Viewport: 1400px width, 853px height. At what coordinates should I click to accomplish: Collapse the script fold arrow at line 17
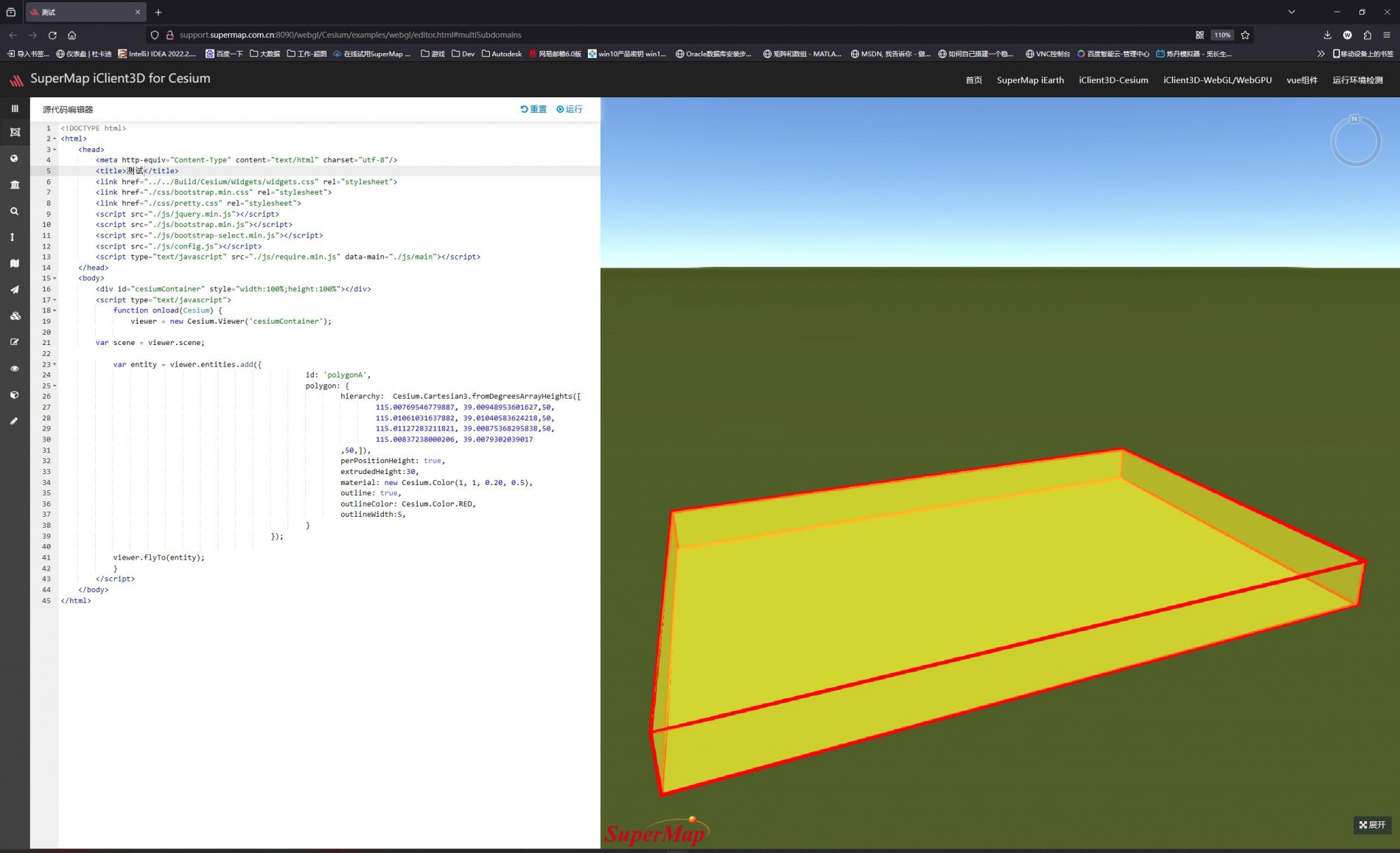click(55, 300)
